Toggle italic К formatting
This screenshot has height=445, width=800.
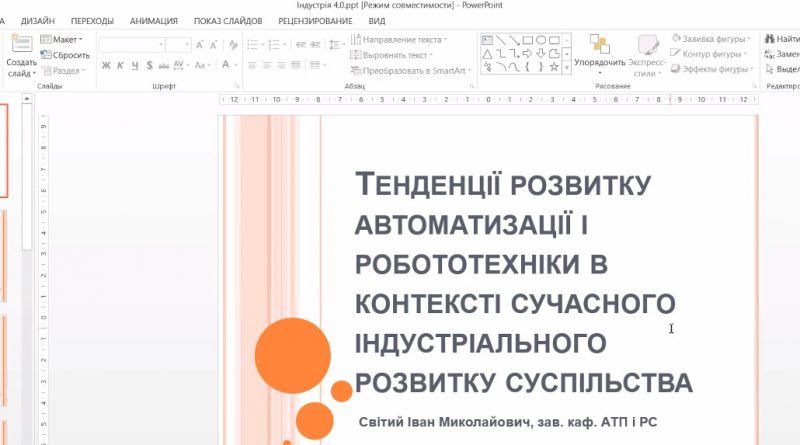[x=119, y=66]
